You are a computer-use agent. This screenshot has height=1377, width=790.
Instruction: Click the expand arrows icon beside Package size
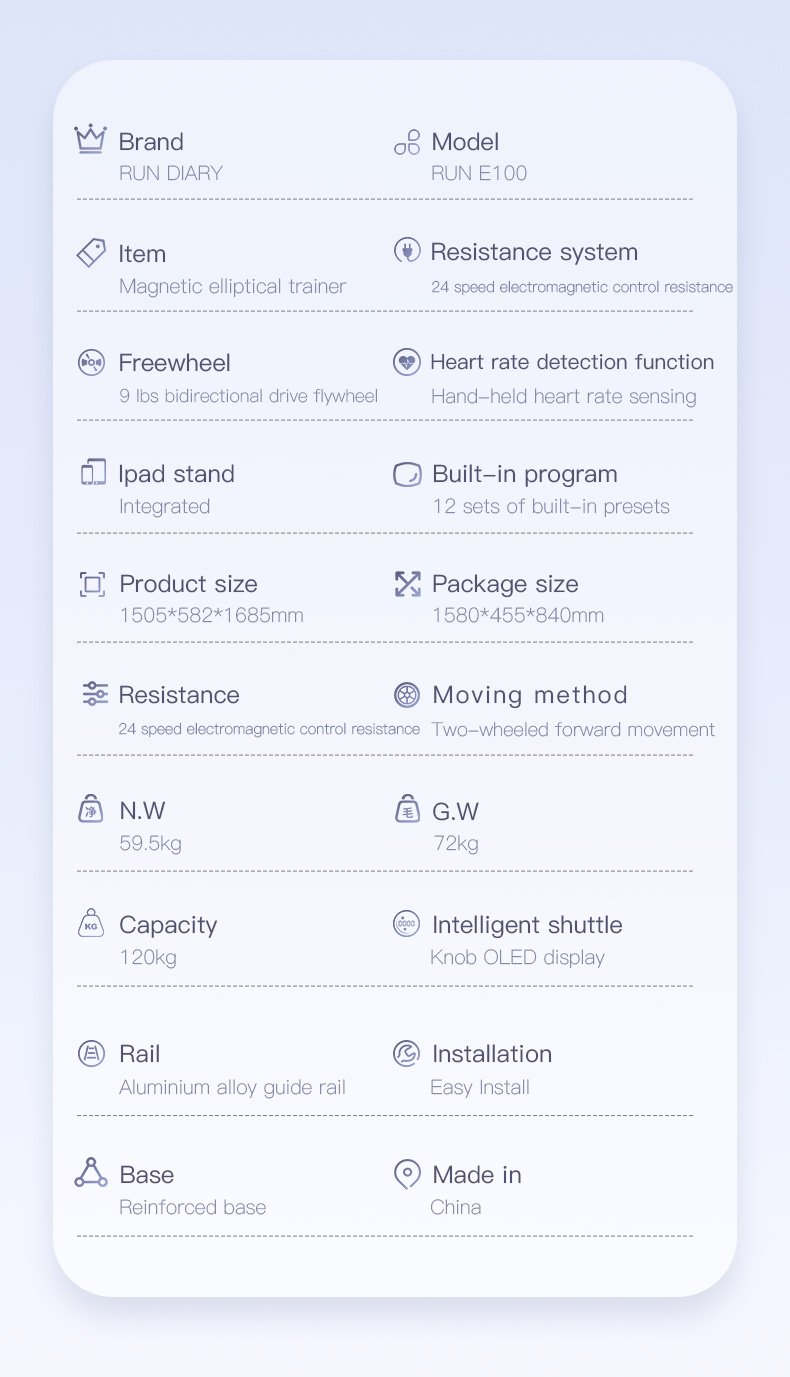click(x=407, y=584)
